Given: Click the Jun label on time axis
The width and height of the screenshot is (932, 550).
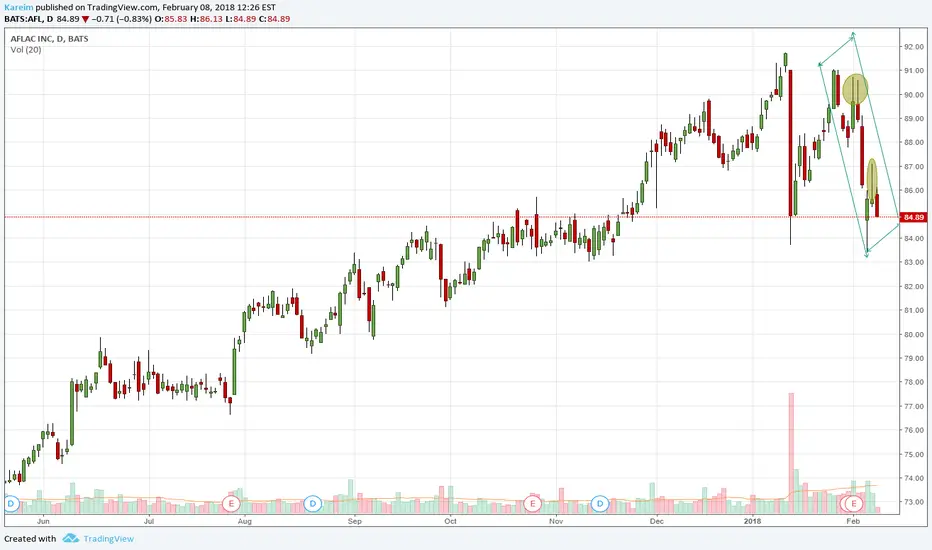Looking at the screenshot, I should [x=43, y=521].
